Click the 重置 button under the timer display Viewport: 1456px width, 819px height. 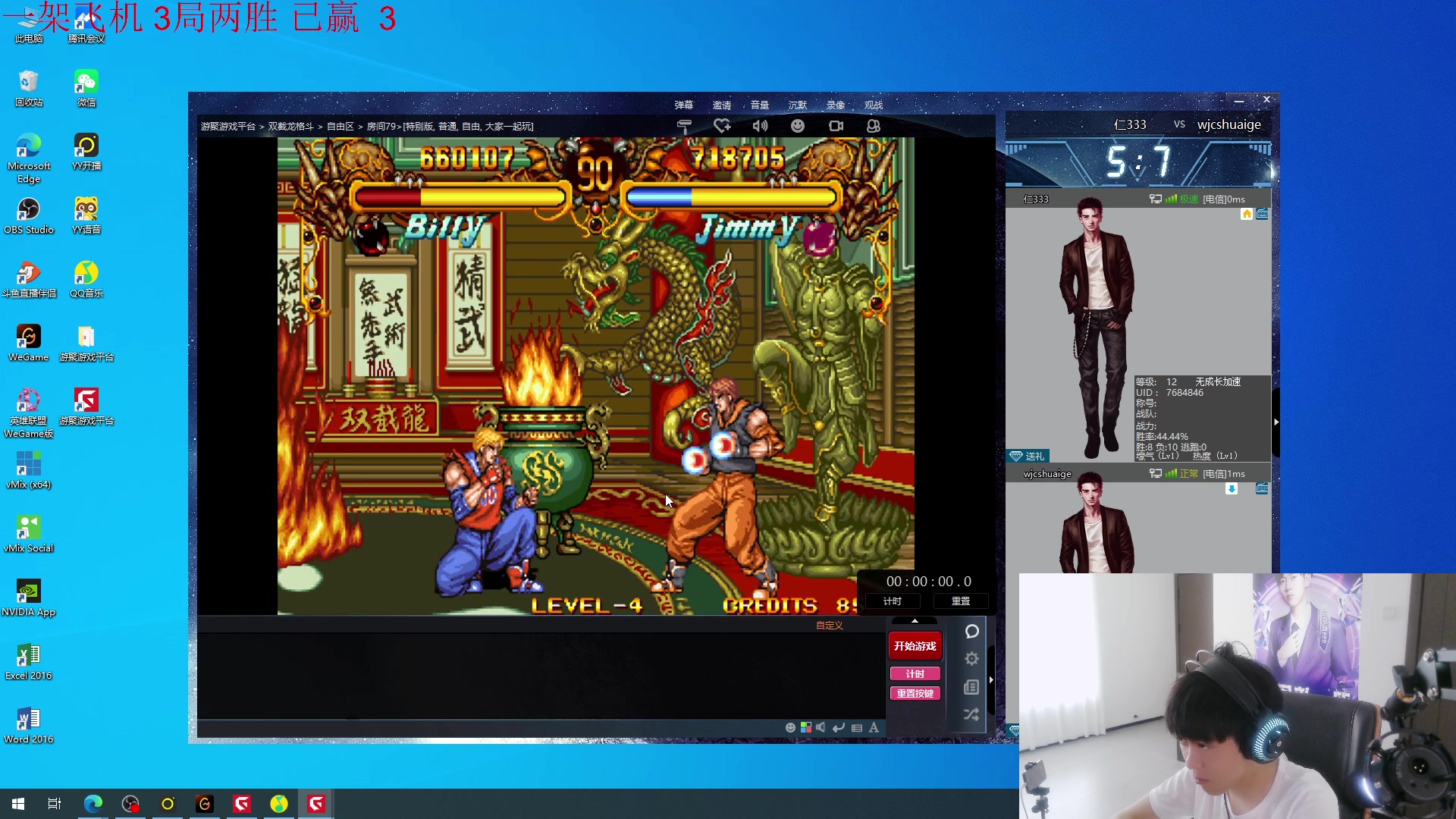[x=961, y=601]
